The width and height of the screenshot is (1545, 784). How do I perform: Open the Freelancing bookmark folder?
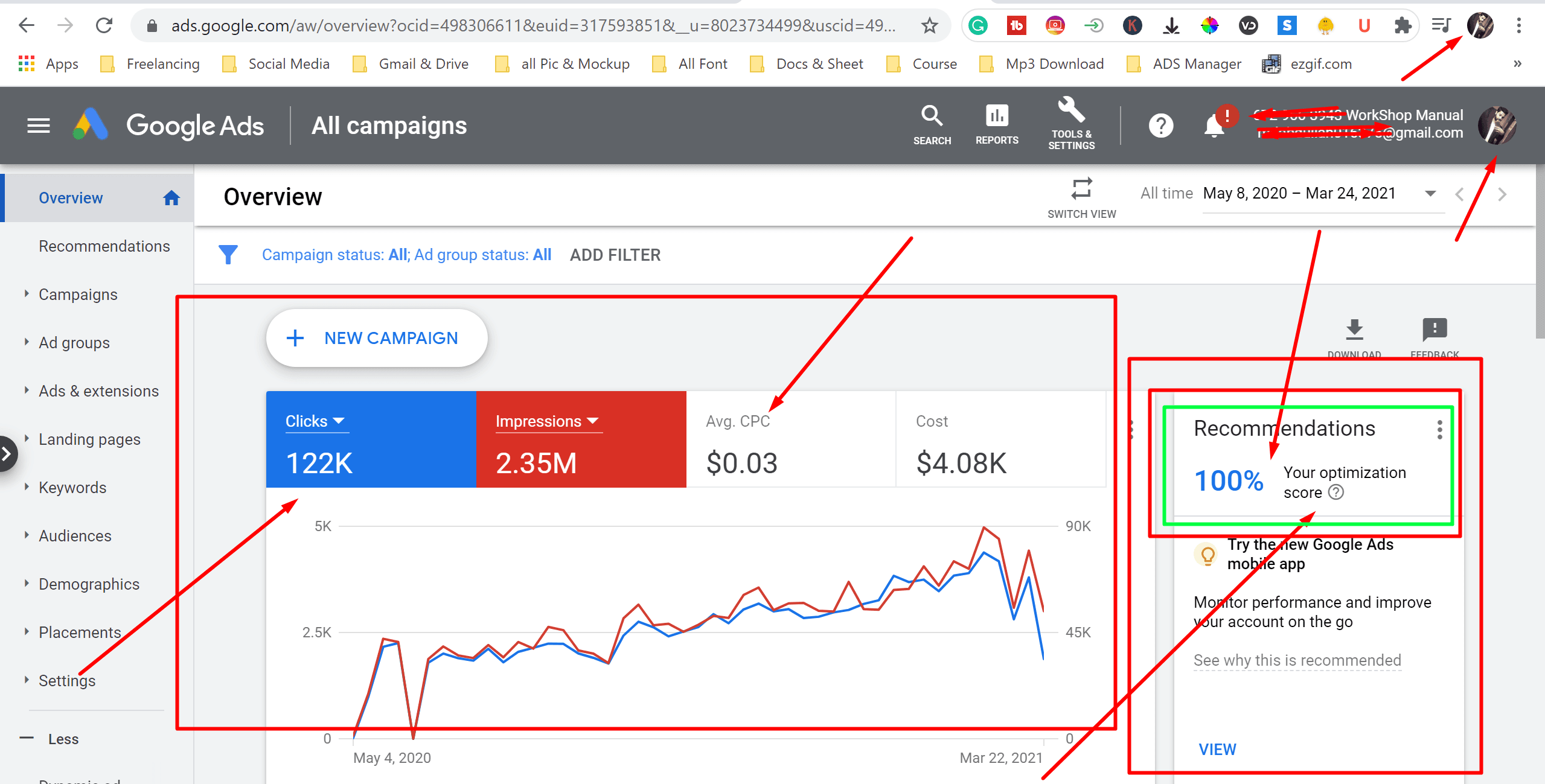pyautogui.click(x=150, y=64)
